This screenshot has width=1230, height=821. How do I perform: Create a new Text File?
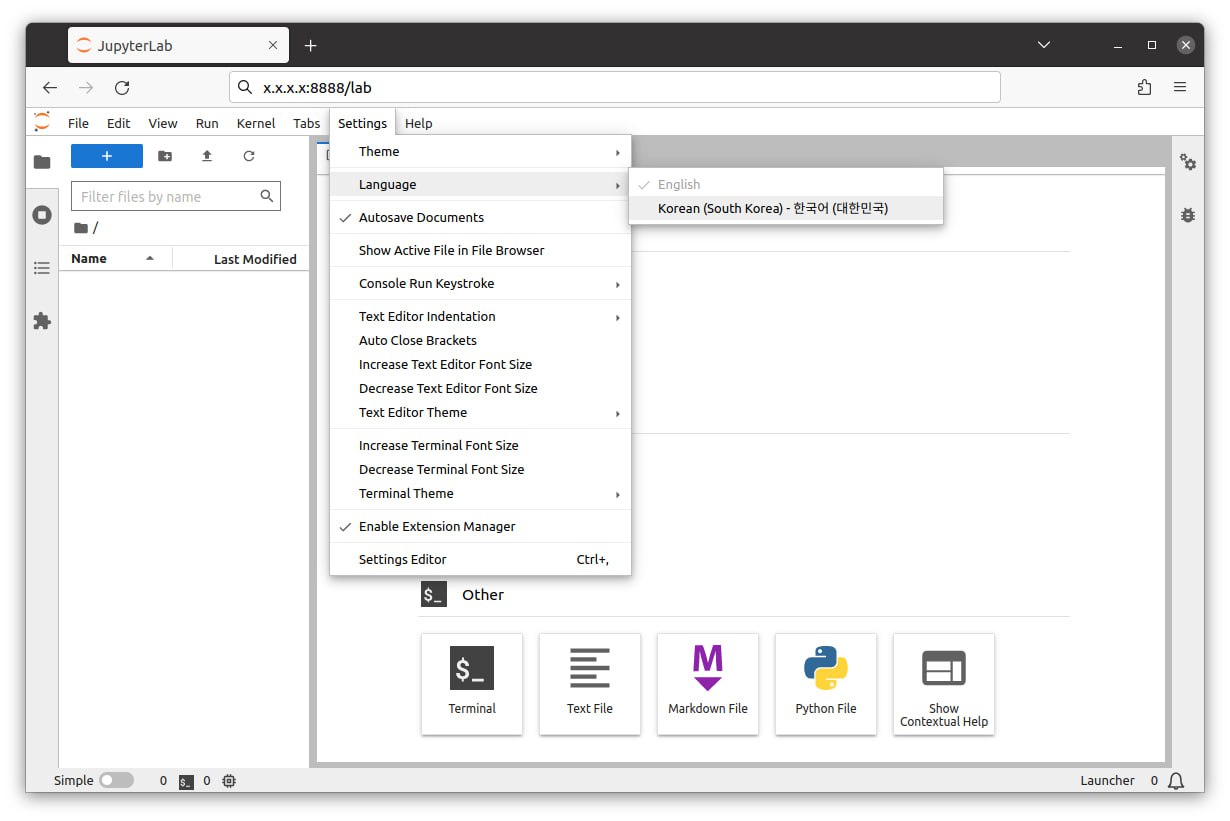tap(590, 684)
